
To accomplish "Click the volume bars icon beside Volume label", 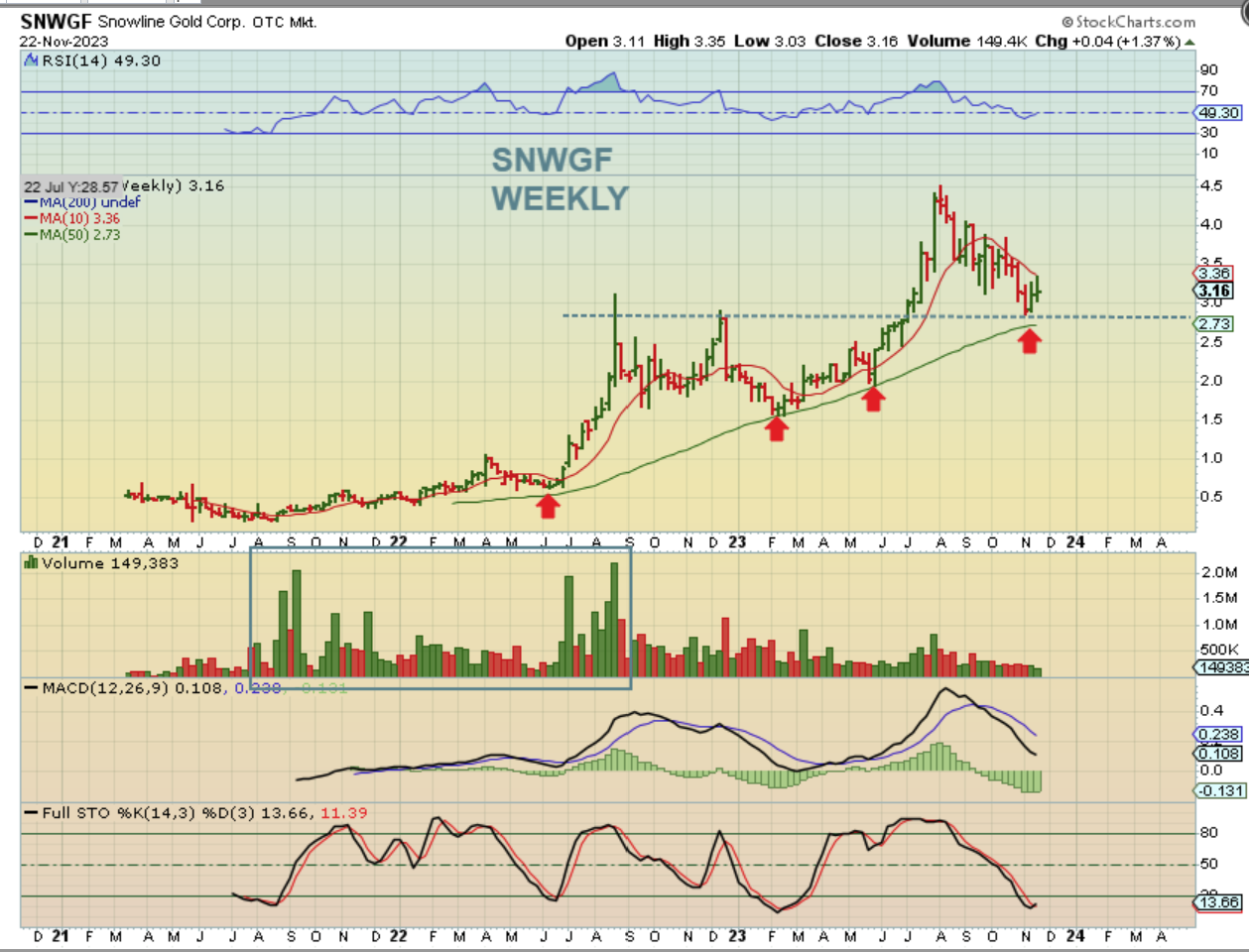I will 31,563.
